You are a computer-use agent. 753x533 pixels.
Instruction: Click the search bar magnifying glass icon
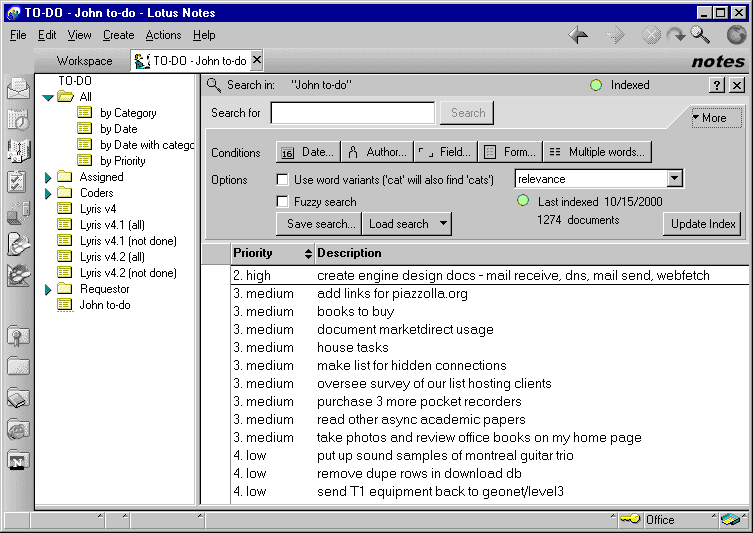(214, 85)
